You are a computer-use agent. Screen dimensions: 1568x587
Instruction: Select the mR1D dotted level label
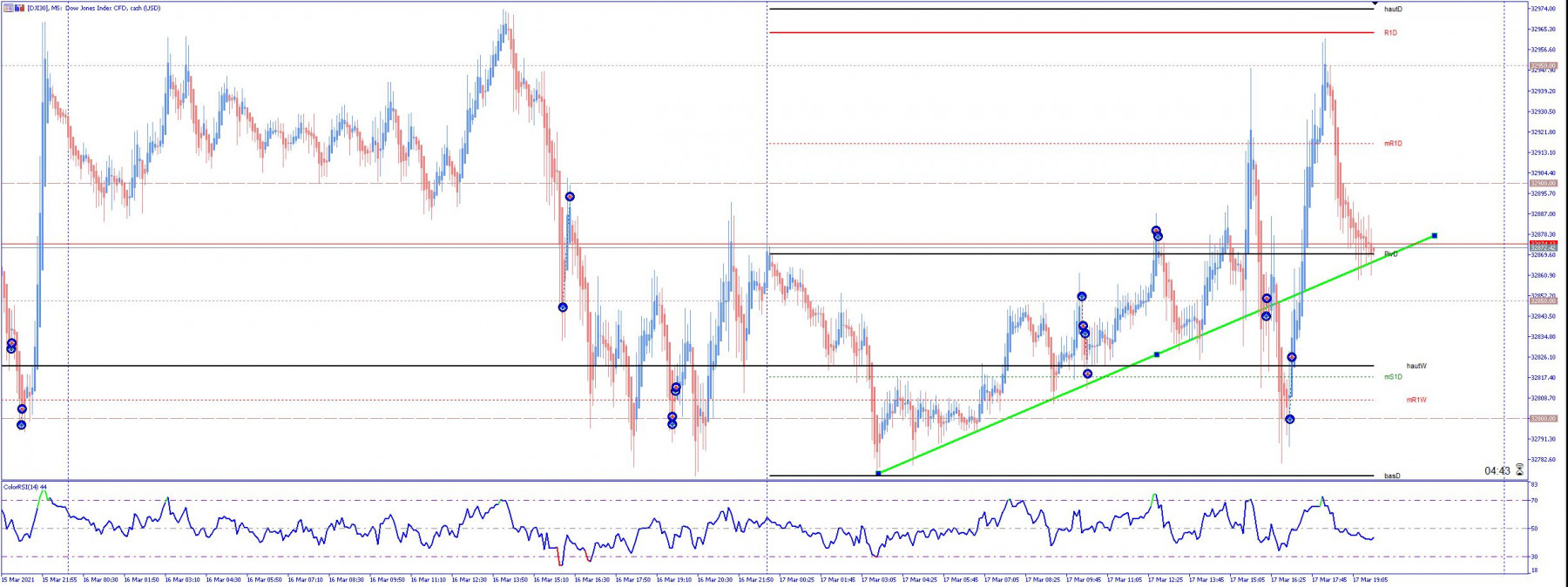click(x=1393, y=143)
